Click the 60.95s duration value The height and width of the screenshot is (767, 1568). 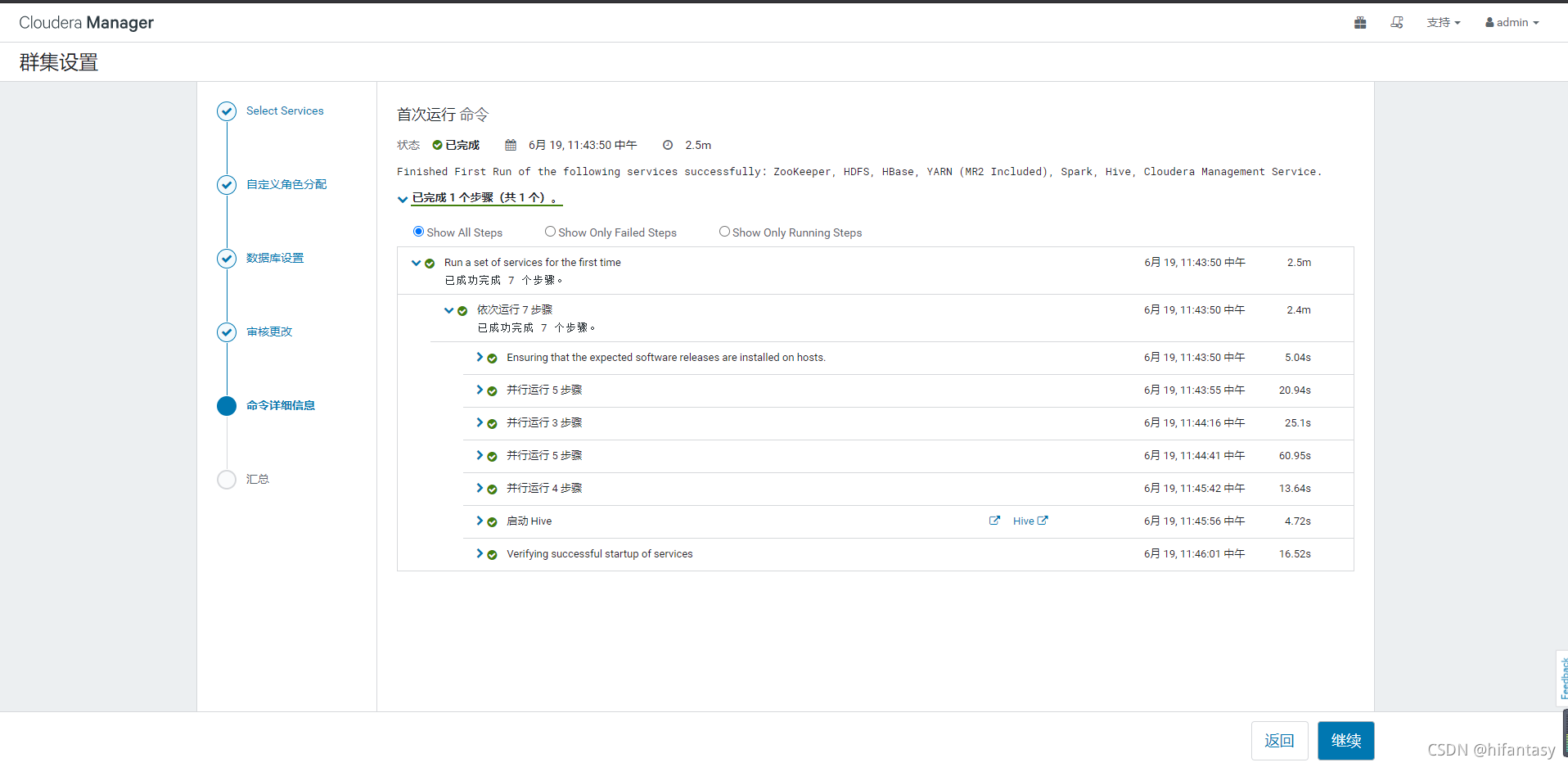[1295, 456]
